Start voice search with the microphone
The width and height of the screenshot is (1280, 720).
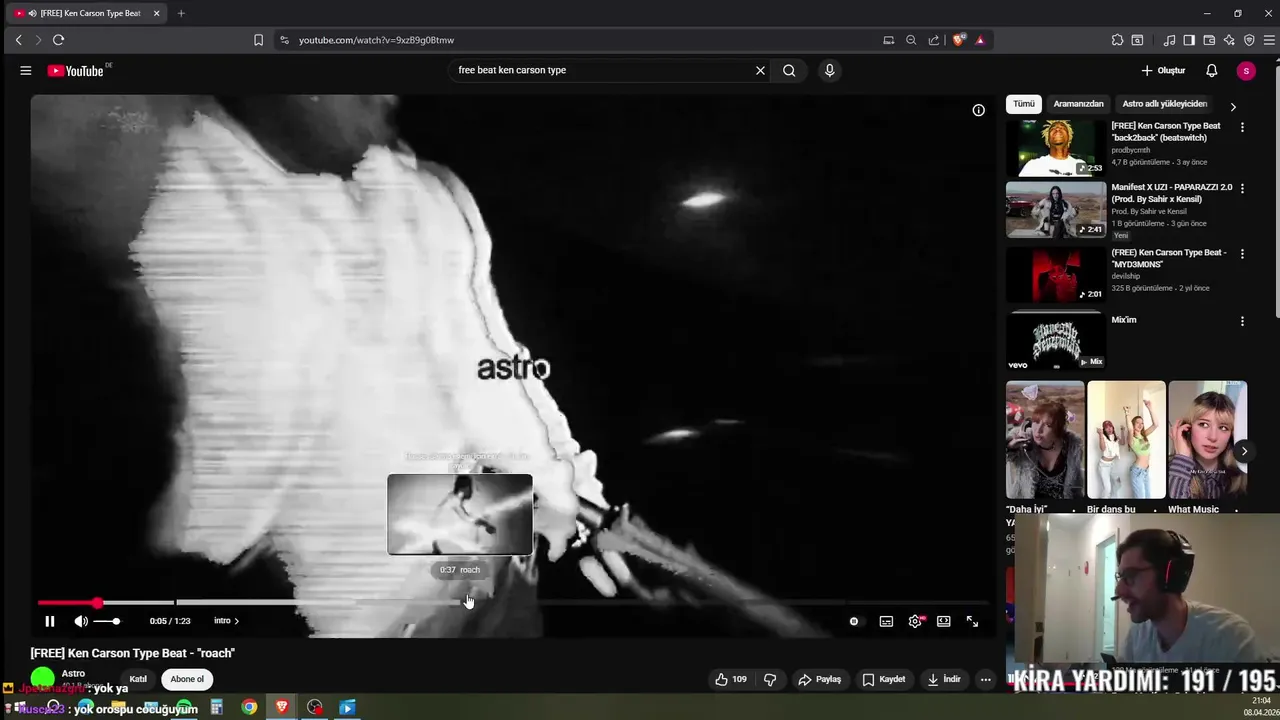click(829, 71)
